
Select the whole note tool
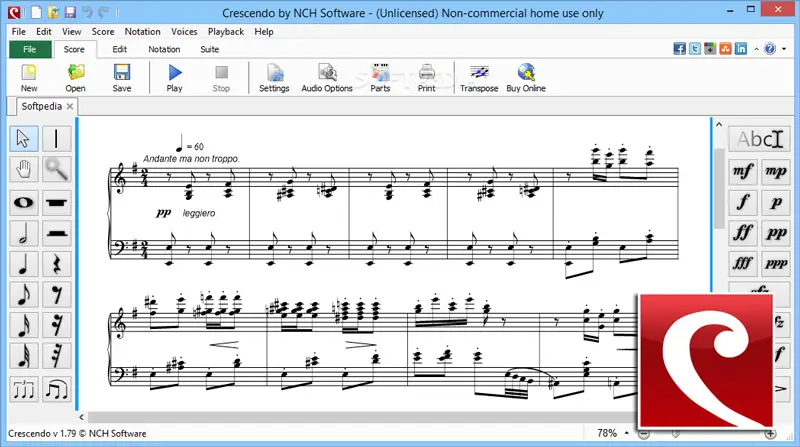(x=25, y=203)
